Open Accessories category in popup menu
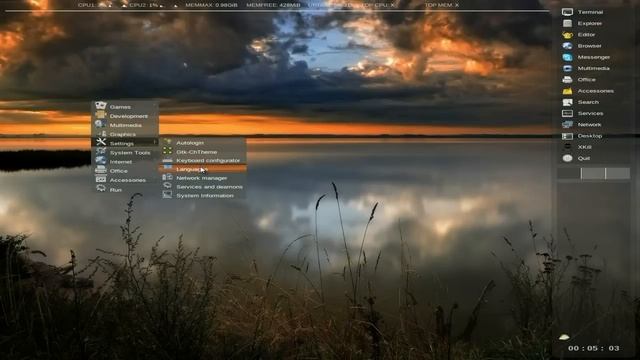Viewport: 640px width, 360px height. click(125, 180)
